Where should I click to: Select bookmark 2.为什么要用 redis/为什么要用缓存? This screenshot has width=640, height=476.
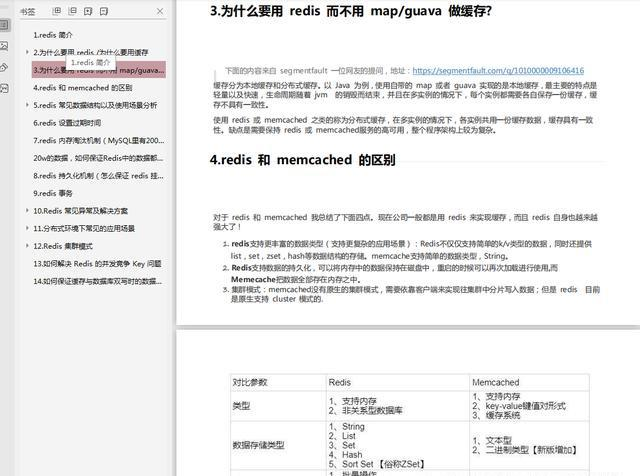(x=91, y=52)
